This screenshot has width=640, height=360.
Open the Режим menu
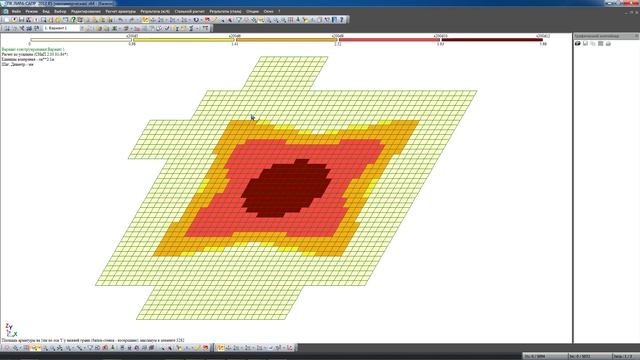point(31,11)
